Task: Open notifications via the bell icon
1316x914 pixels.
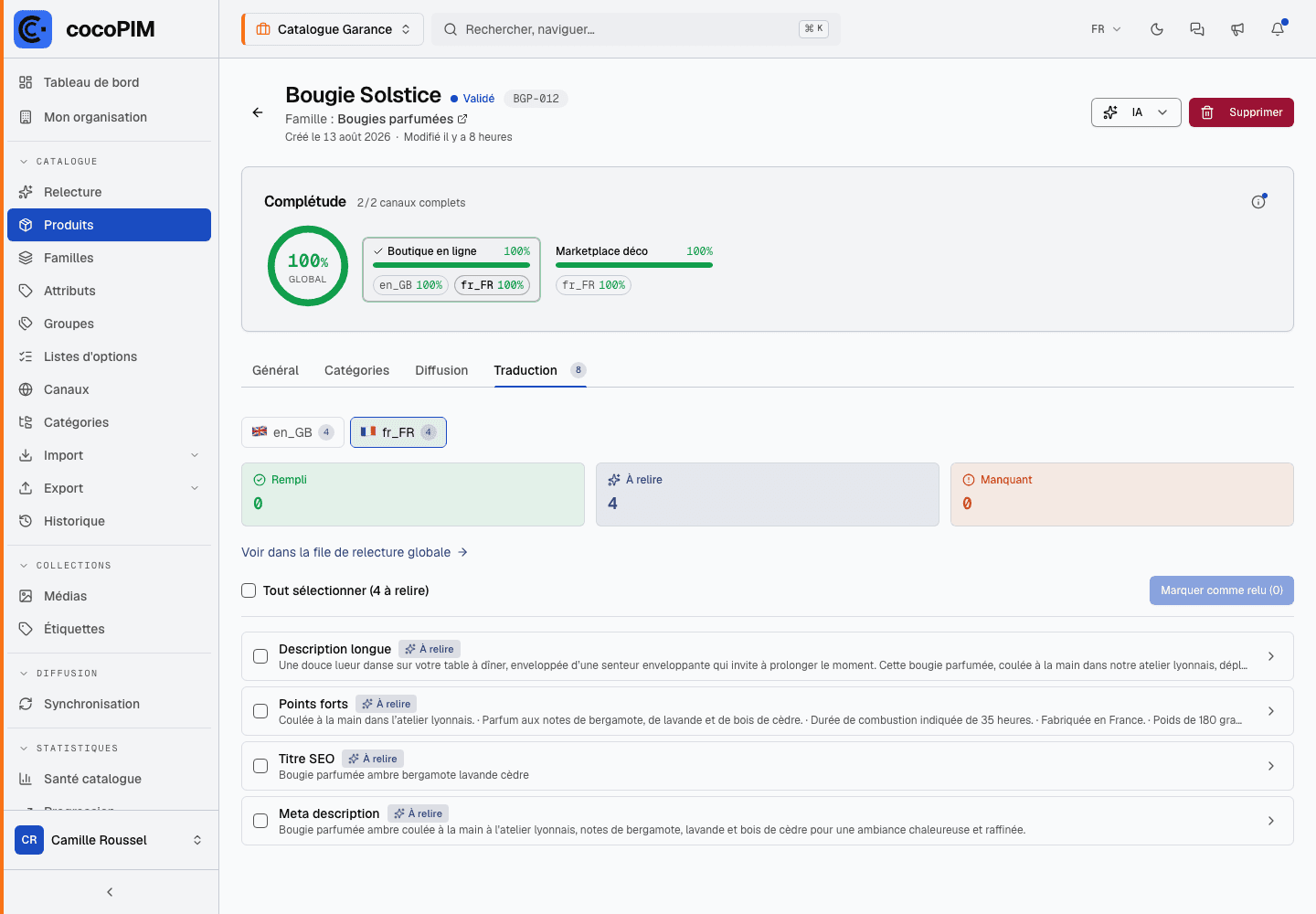Action: 1278,29
